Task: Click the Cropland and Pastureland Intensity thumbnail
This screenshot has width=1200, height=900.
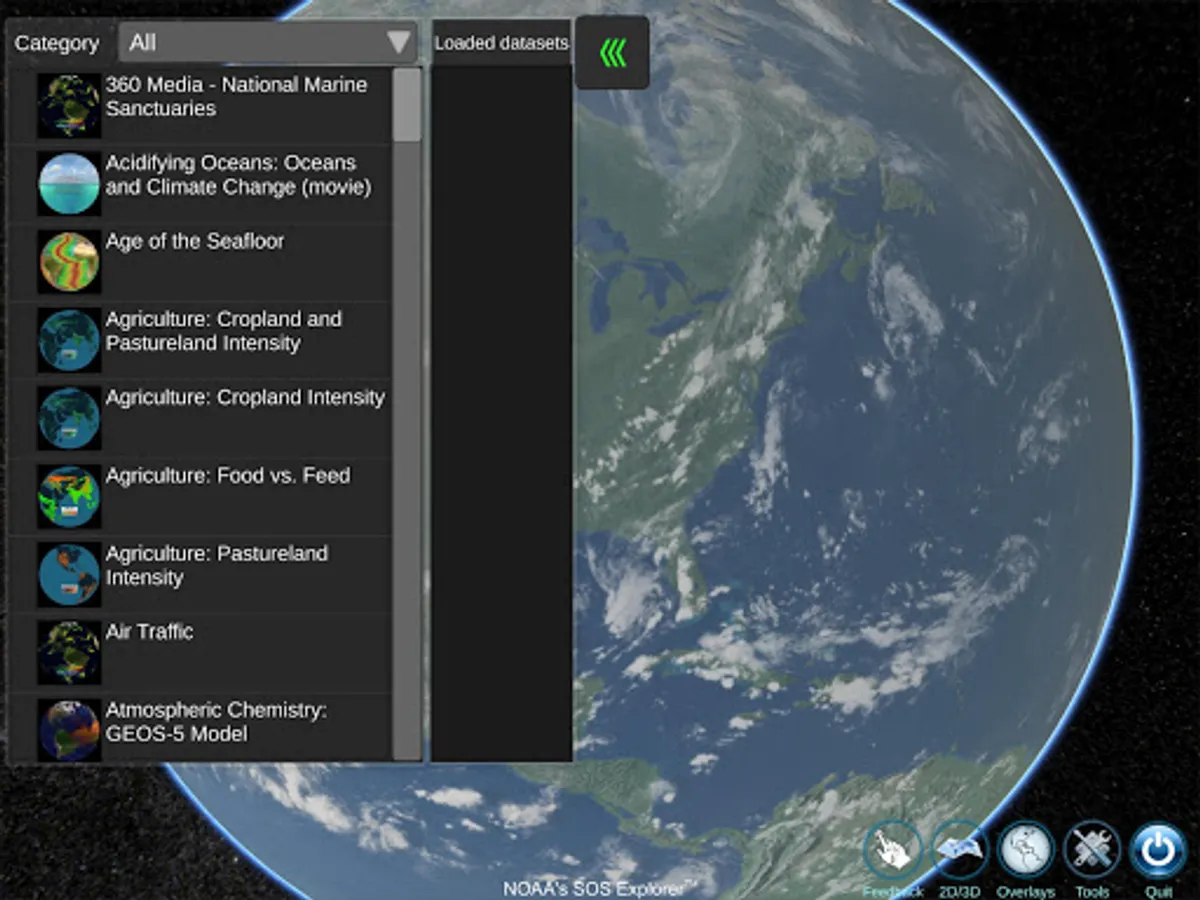Action: pos(69,339)
